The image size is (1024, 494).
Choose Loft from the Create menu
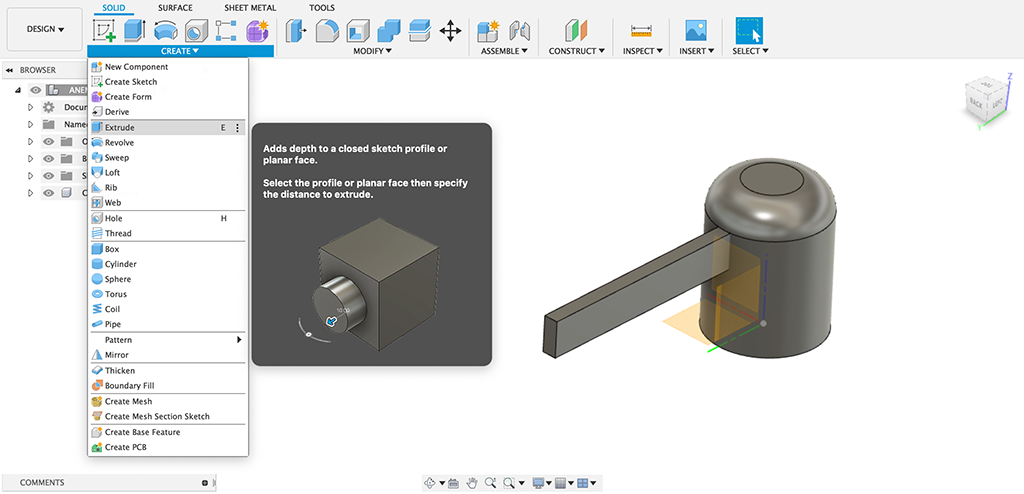(x=167, y=173)
